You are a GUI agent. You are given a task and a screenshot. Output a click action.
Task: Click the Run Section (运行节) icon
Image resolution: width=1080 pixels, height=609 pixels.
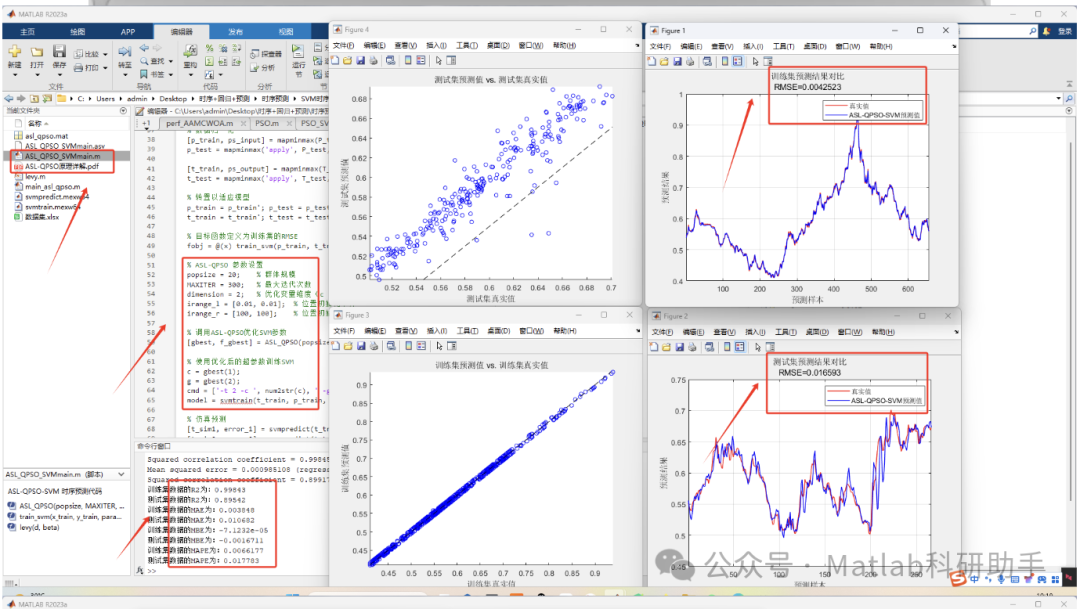[x=298, y=51]
